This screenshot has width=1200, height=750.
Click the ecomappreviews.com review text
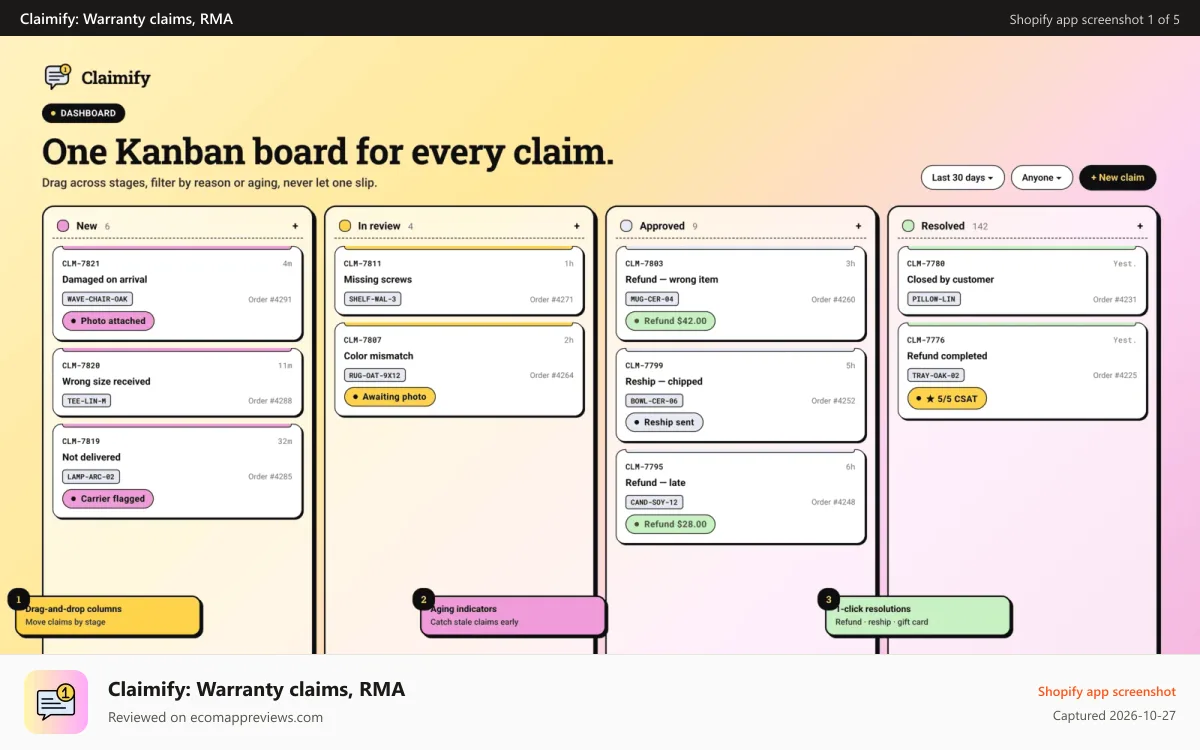pyautogui.click(x=215, y=717)
